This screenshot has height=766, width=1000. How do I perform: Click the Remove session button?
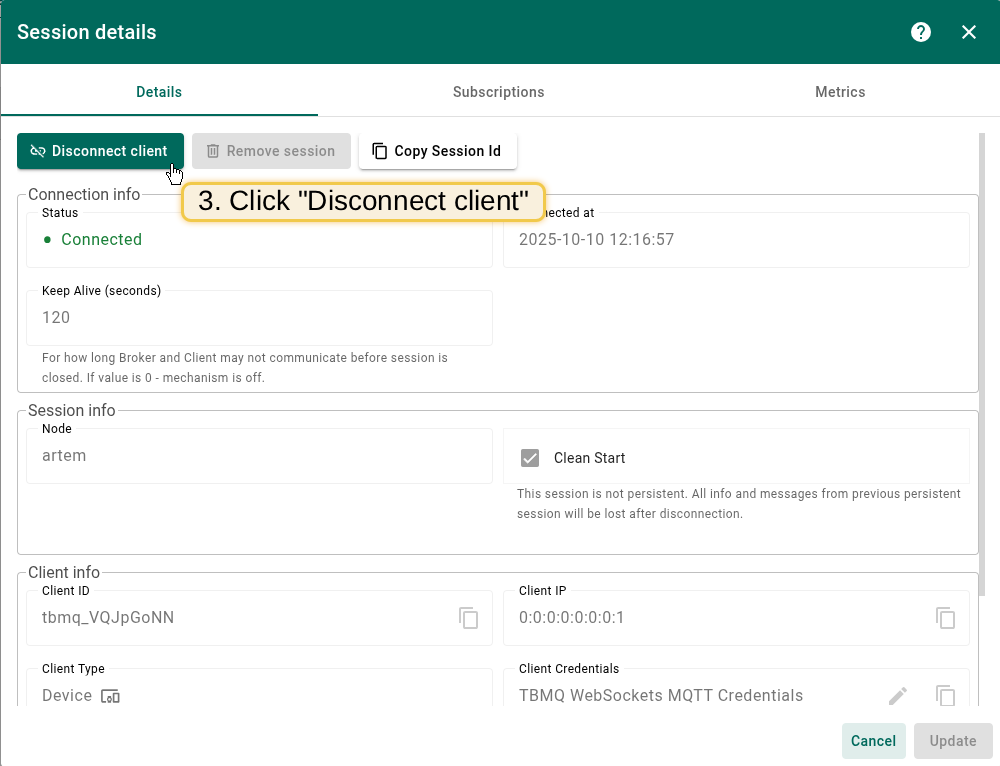point(271,151)
